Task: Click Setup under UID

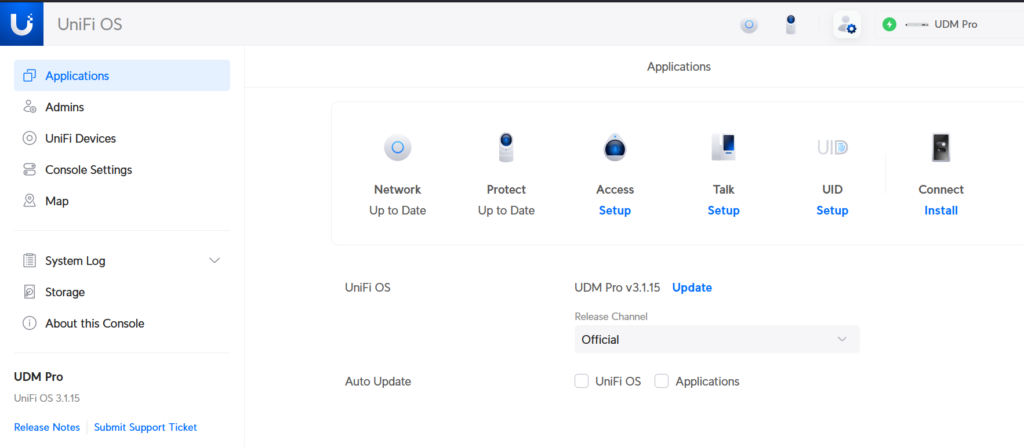Action: [x=833, y=210]
